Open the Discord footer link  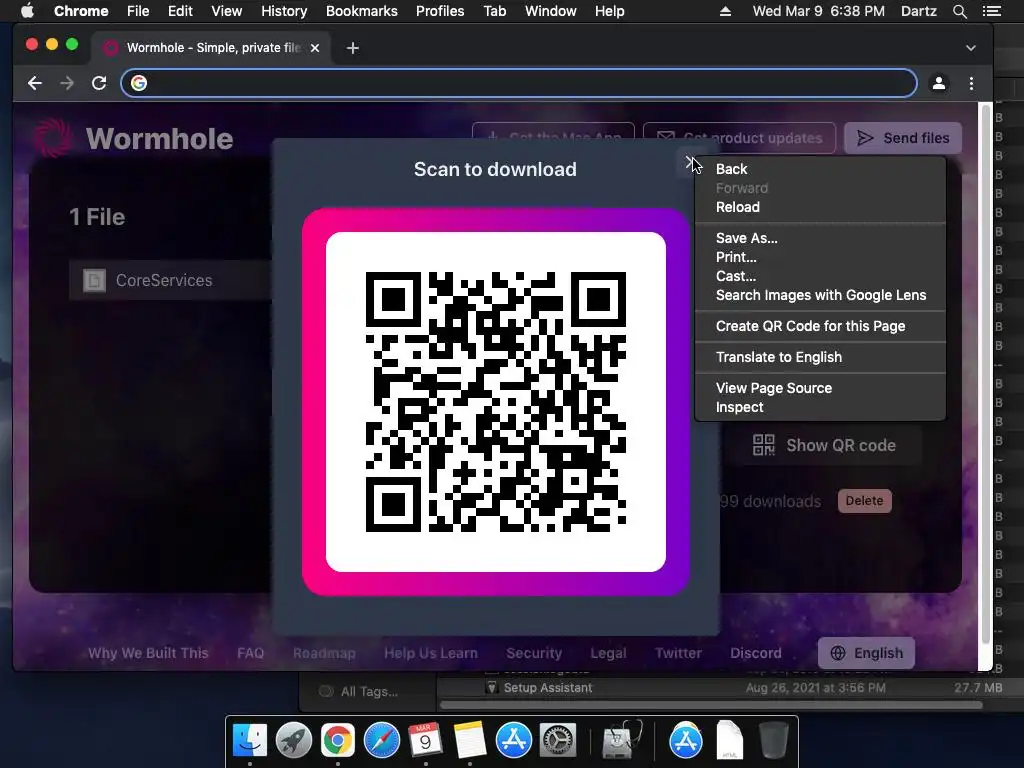point(756,653)
